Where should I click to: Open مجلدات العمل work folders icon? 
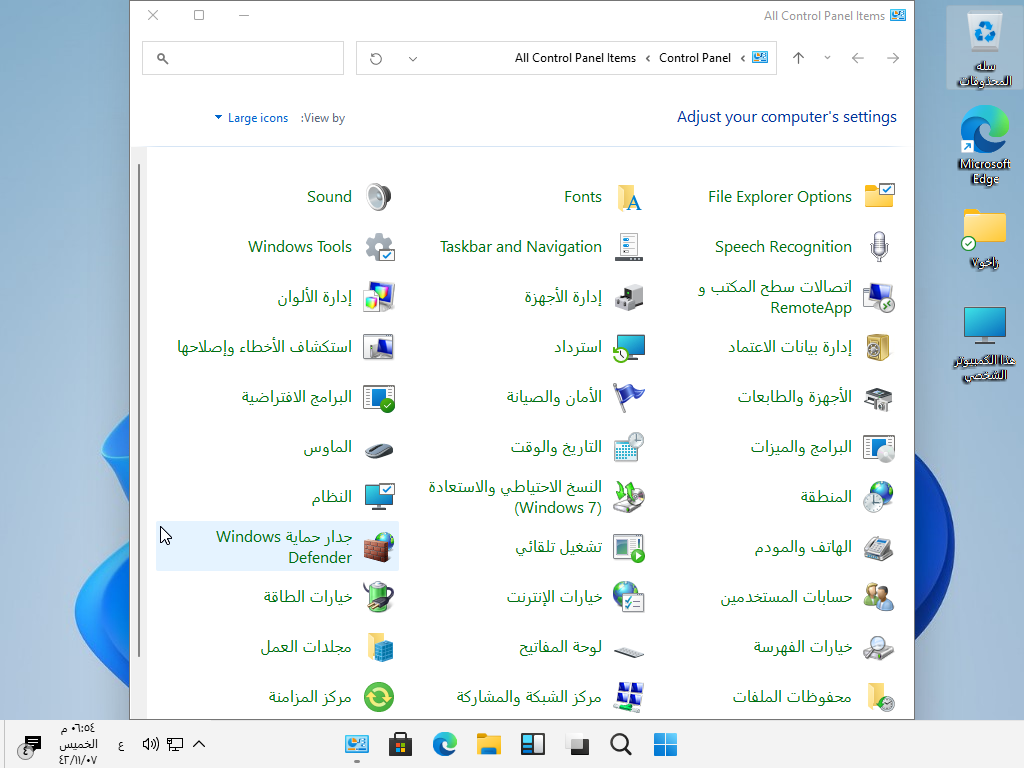point(380,647)
